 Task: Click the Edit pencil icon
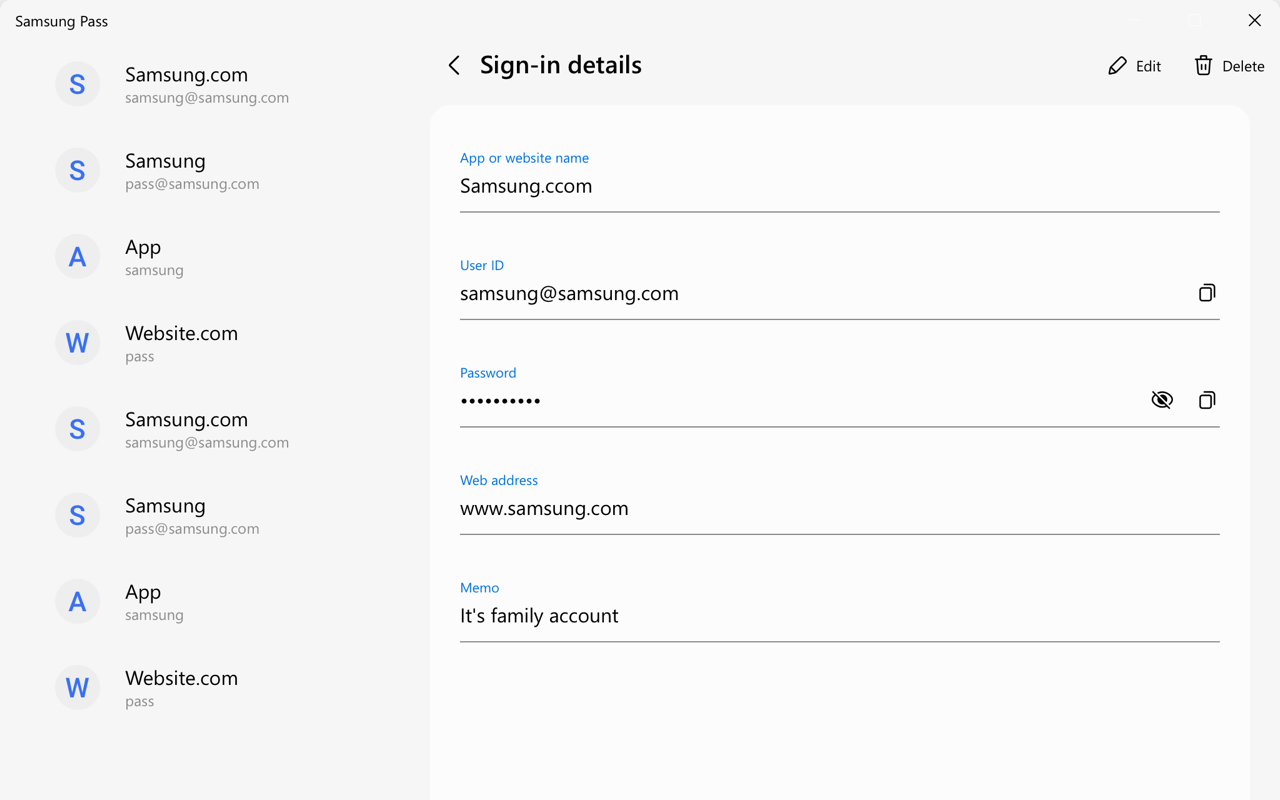[1117, 66]
